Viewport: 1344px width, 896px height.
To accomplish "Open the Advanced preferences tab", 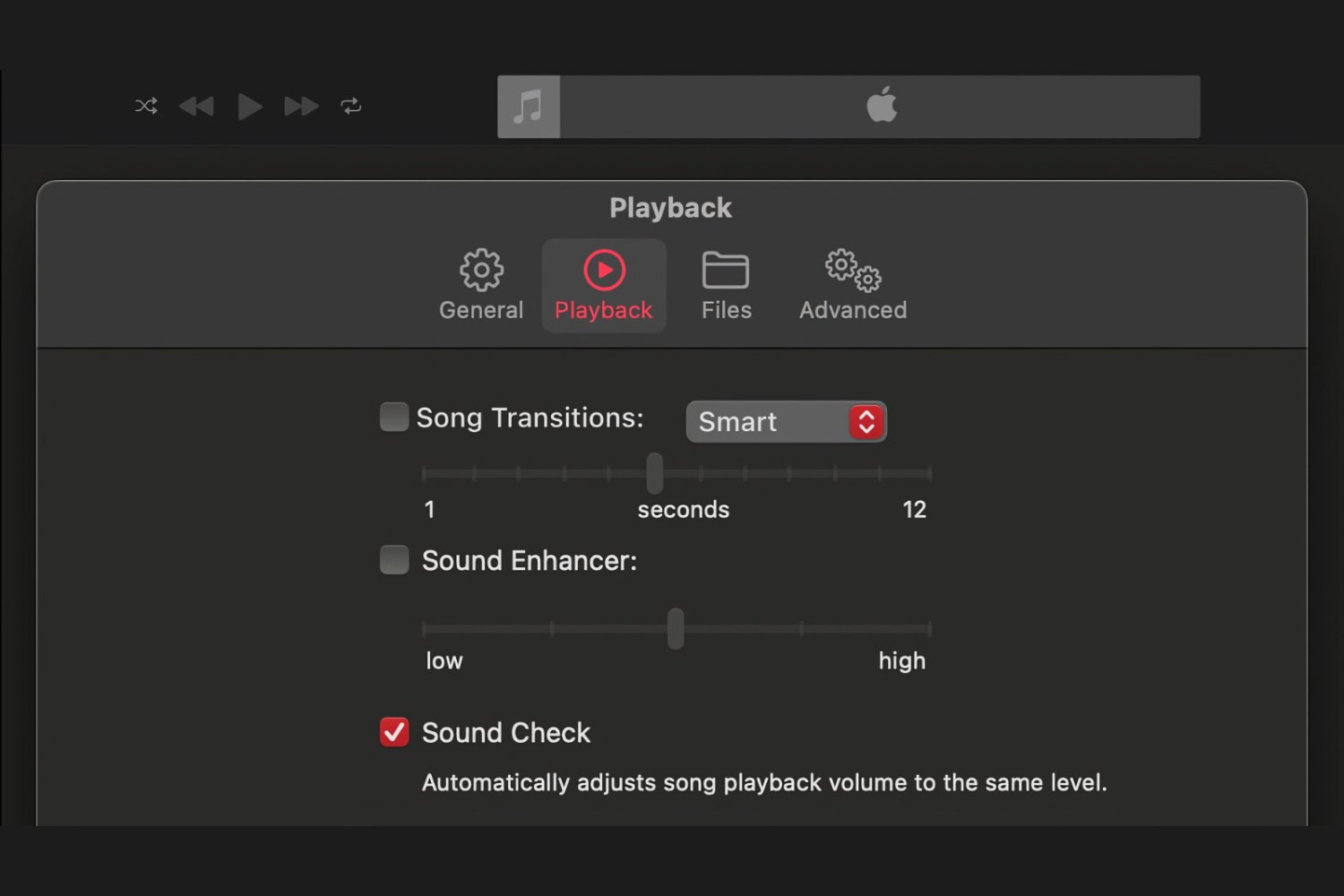I will (853, 285).
